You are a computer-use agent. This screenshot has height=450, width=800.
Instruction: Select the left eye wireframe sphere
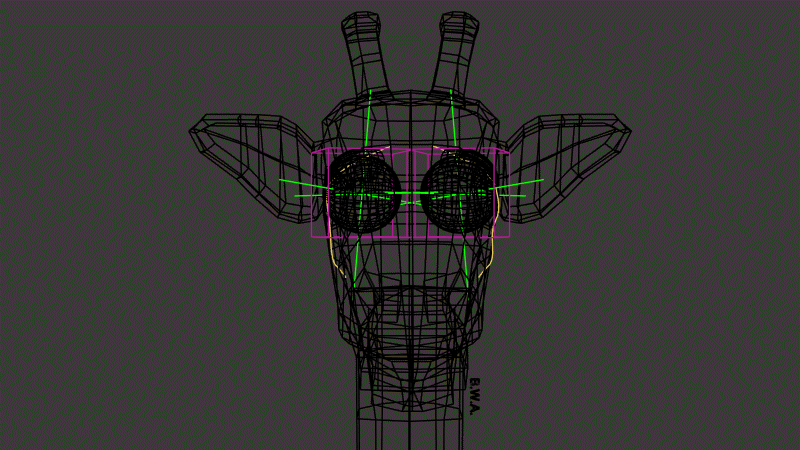pyautogui.click(x=364, y=192)
